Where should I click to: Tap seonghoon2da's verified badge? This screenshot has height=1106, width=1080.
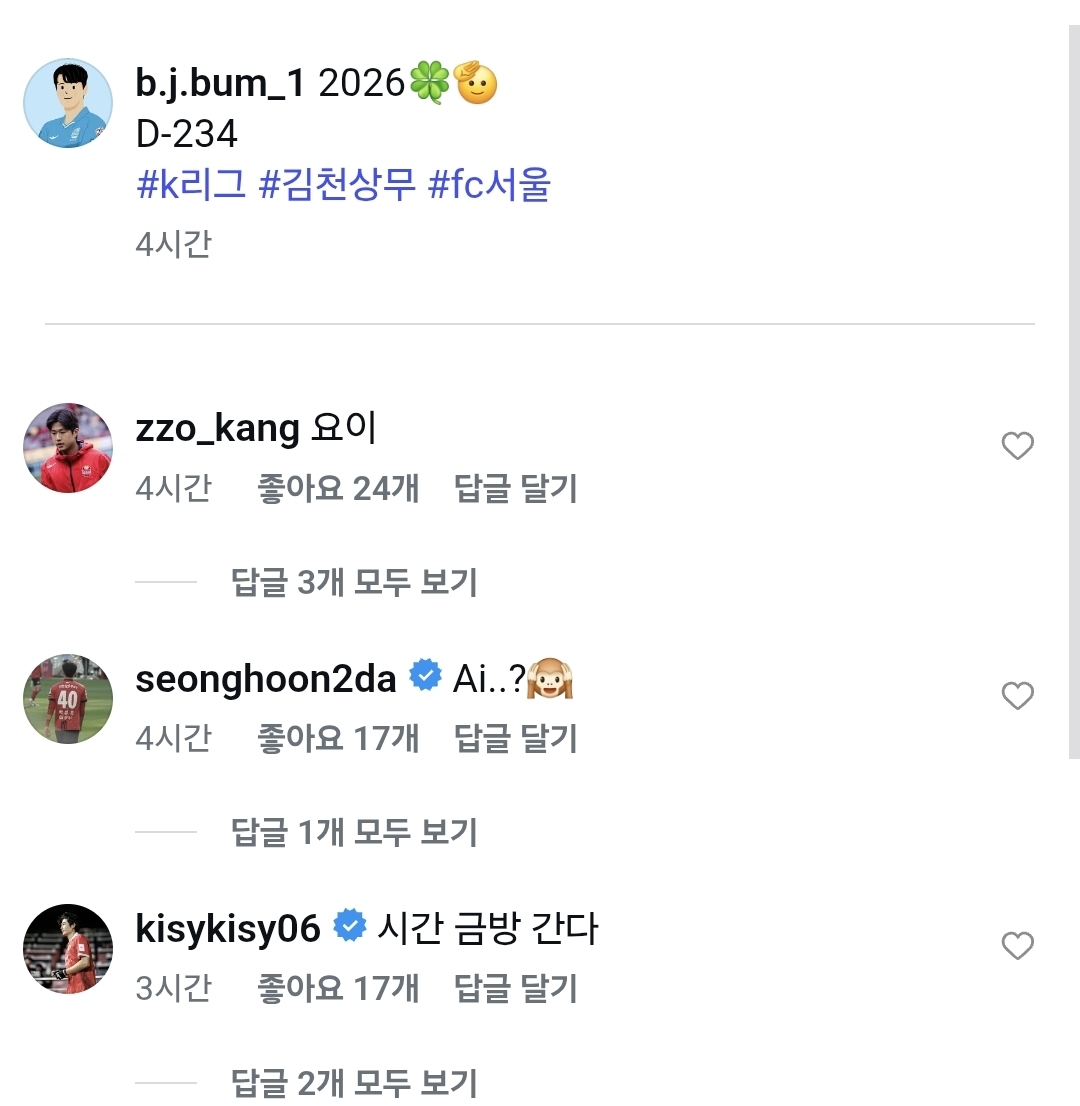pos(426,677)
